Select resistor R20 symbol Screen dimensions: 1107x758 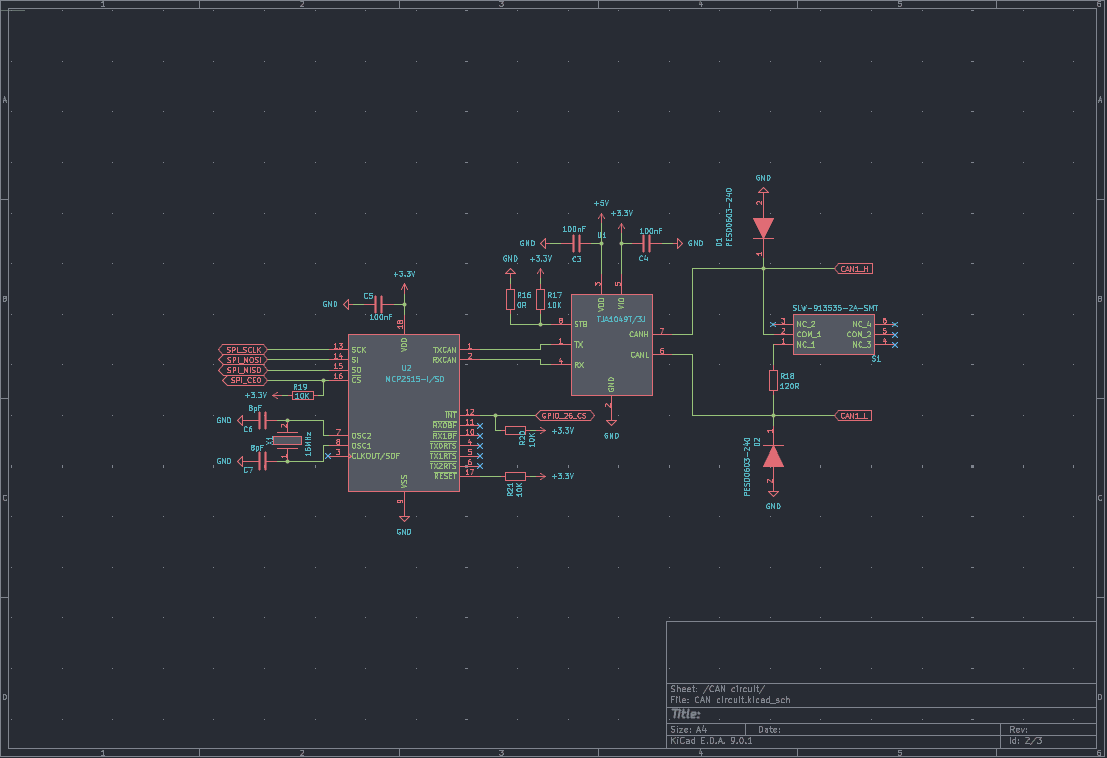515,431
